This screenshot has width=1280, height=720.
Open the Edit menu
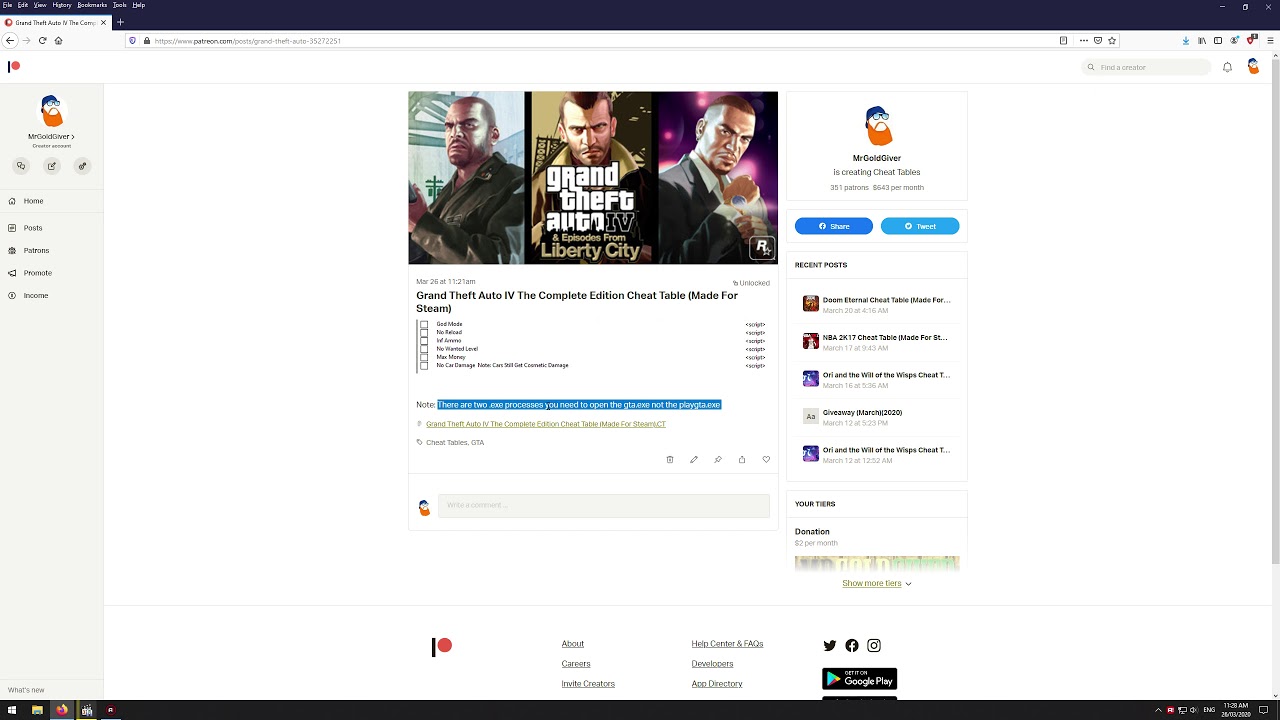(22, 5)
